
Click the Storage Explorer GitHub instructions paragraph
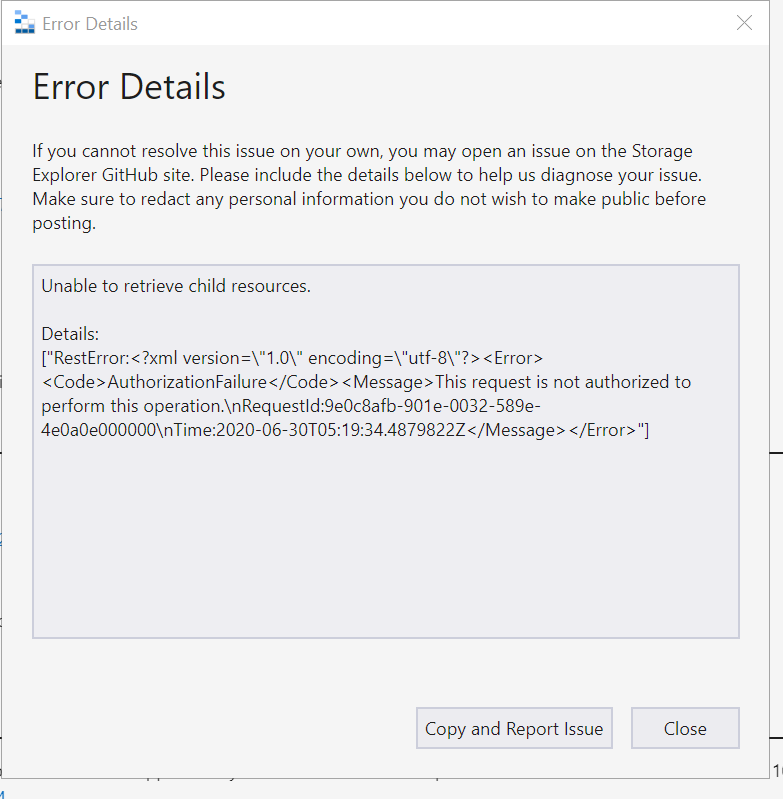coord(369,187)
